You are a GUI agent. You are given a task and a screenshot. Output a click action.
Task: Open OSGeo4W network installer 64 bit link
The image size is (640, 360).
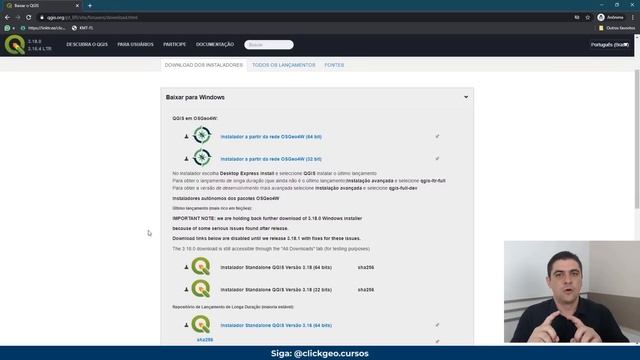coord(271,137)
